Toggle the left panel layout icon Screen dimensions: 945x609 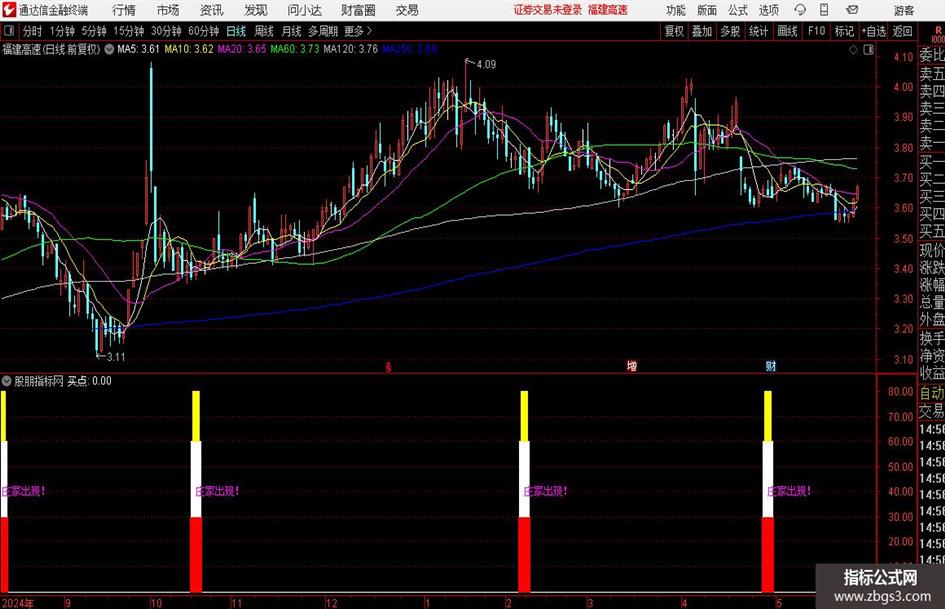pyautogui.click(x=8, y=31)
